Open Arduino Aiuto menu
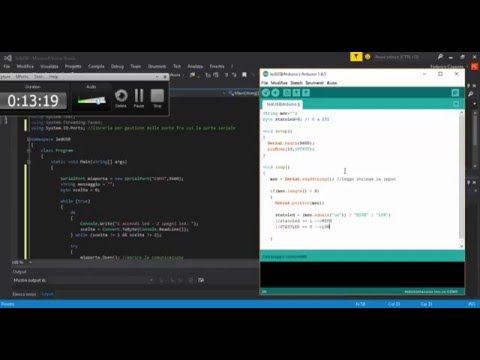Image resolution: width=480 pixels, height=360 pixels. (332, 83)
